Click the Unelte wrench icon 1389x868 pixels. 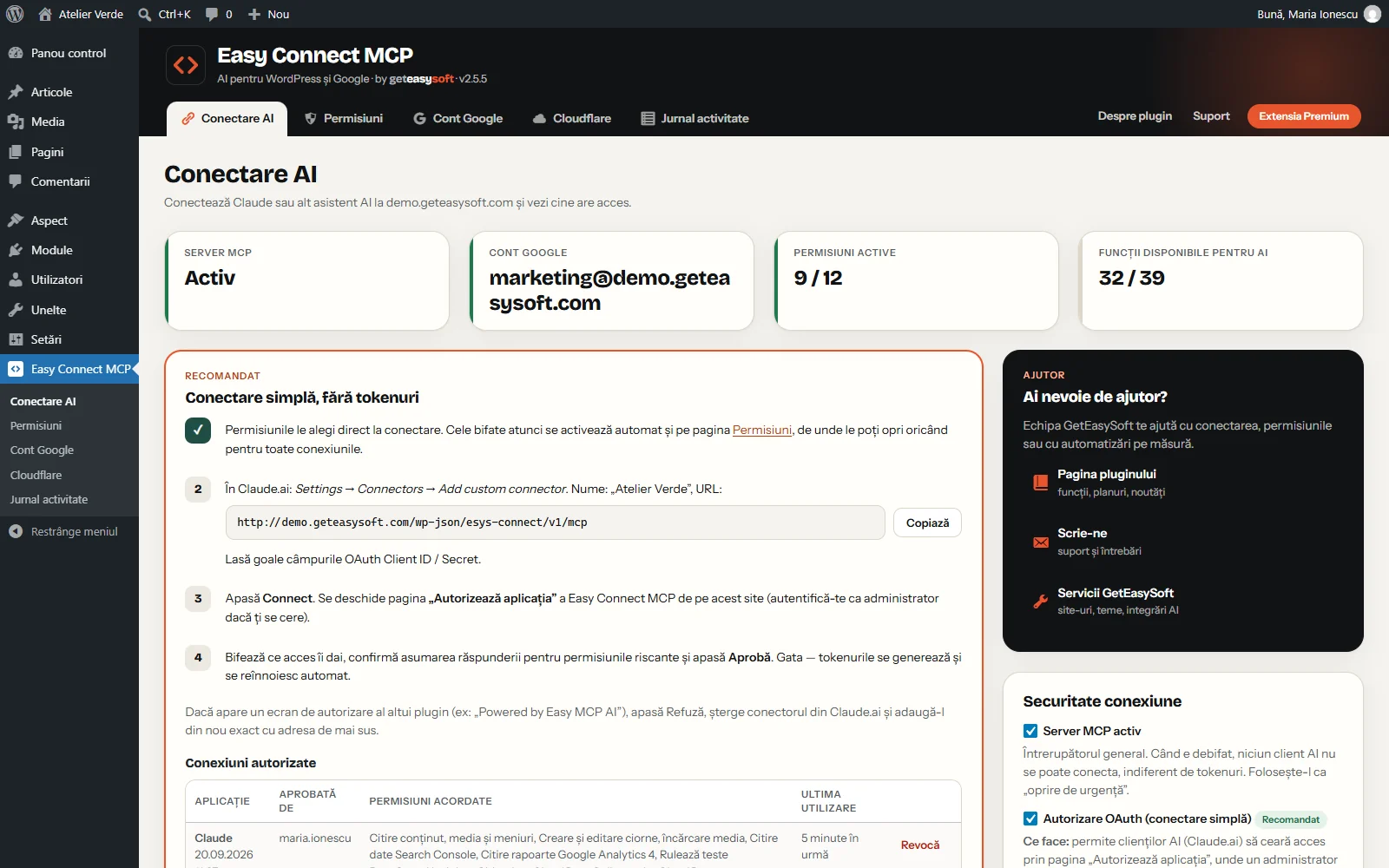pyautogui.click(x=16, y=310)
